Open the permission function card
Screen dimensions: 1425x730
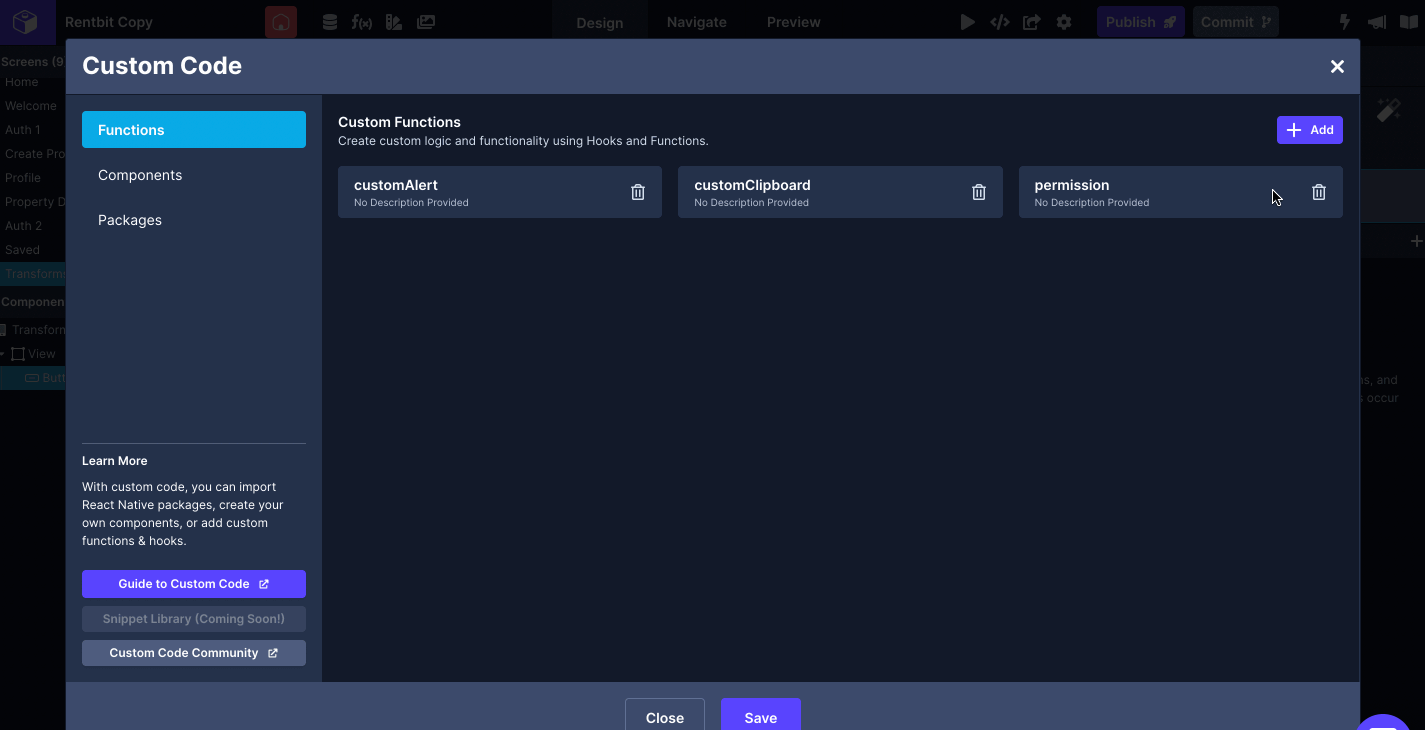1180,192
